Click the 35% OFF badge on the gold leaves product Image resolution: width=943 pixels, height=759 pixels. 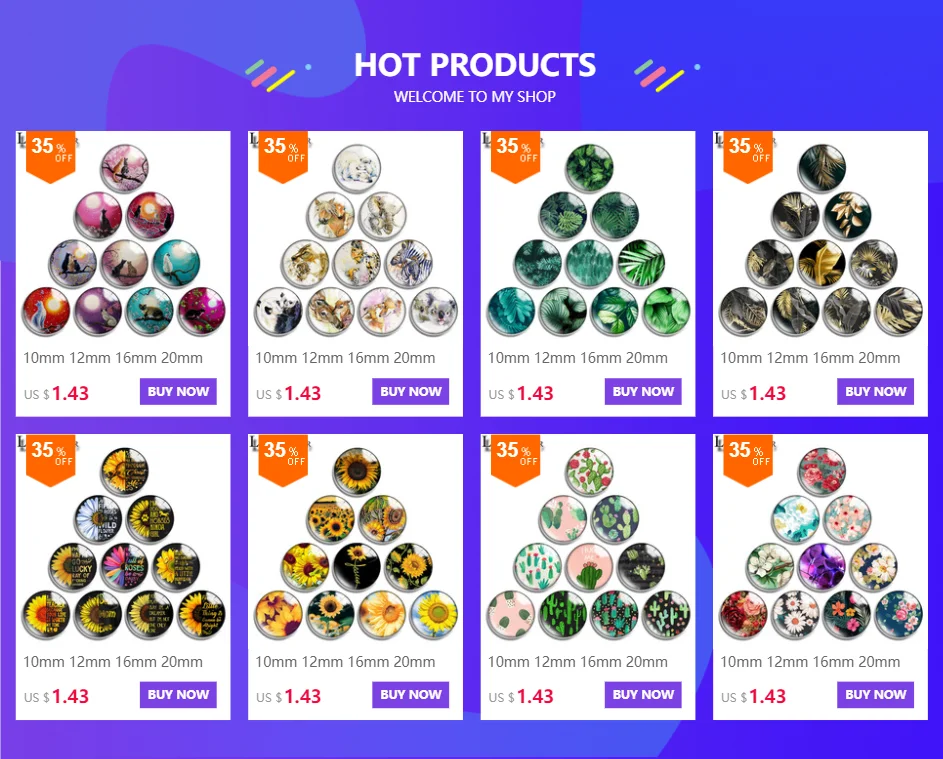click(748, 156)
